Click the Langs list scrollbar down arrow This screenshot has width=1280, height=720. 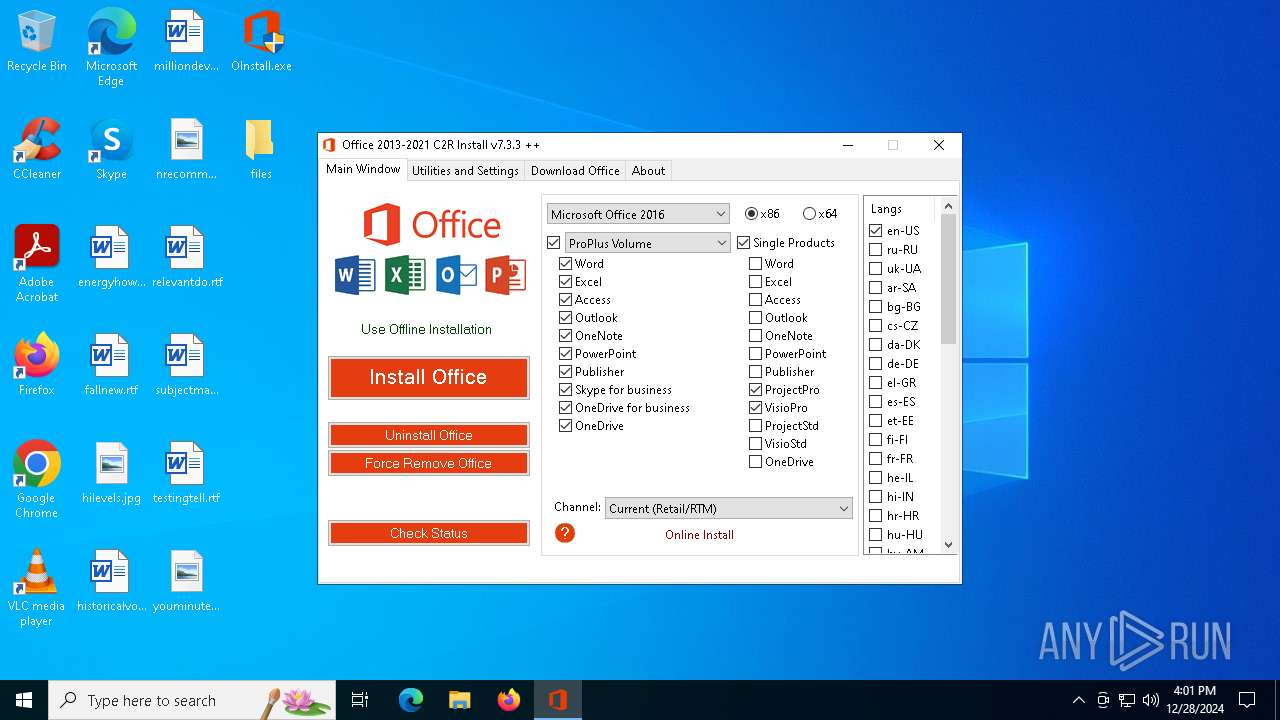pos(949,545)
